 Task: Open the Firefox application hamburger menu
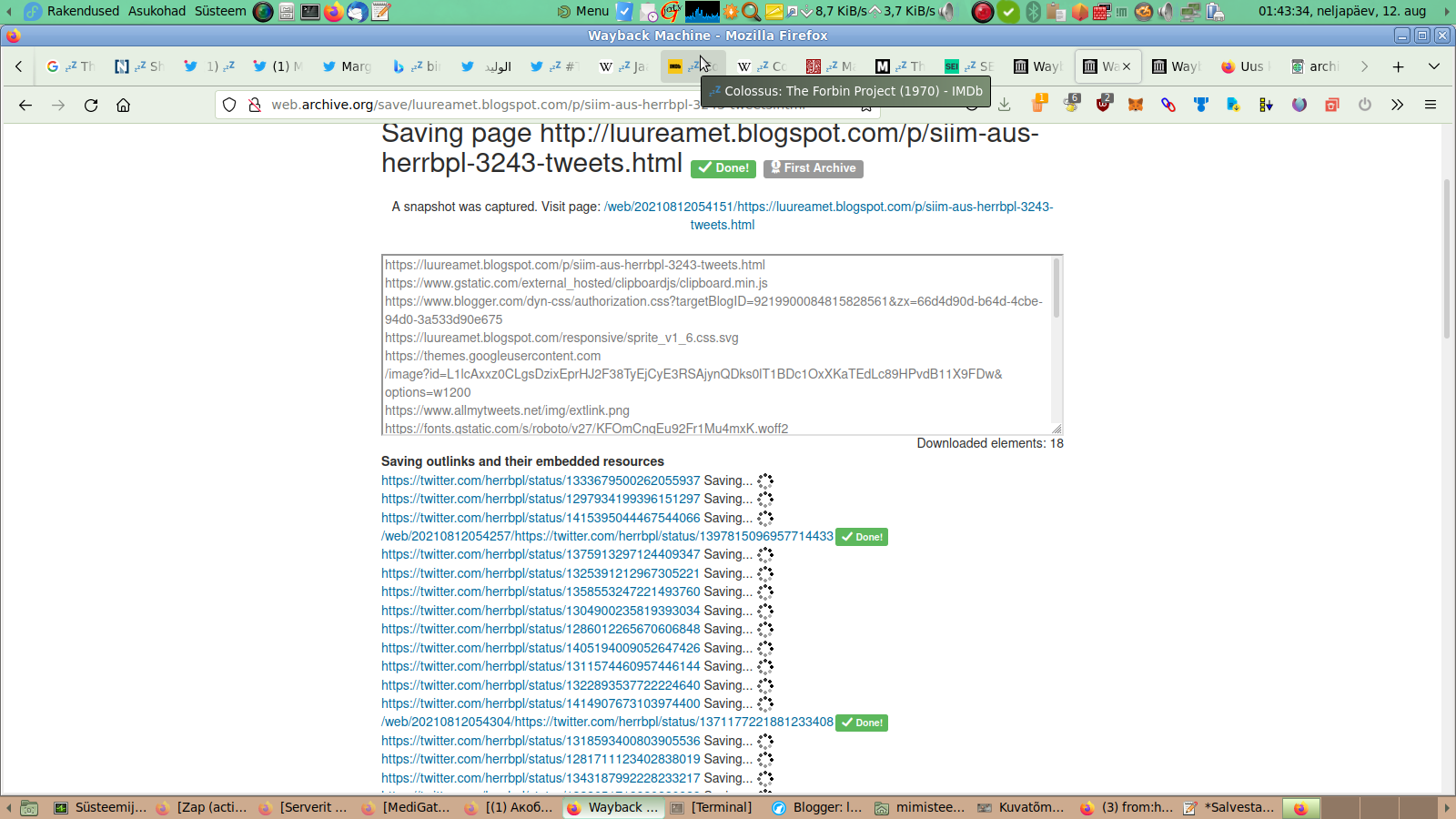pyautogui.click(x=1431, y=106)
